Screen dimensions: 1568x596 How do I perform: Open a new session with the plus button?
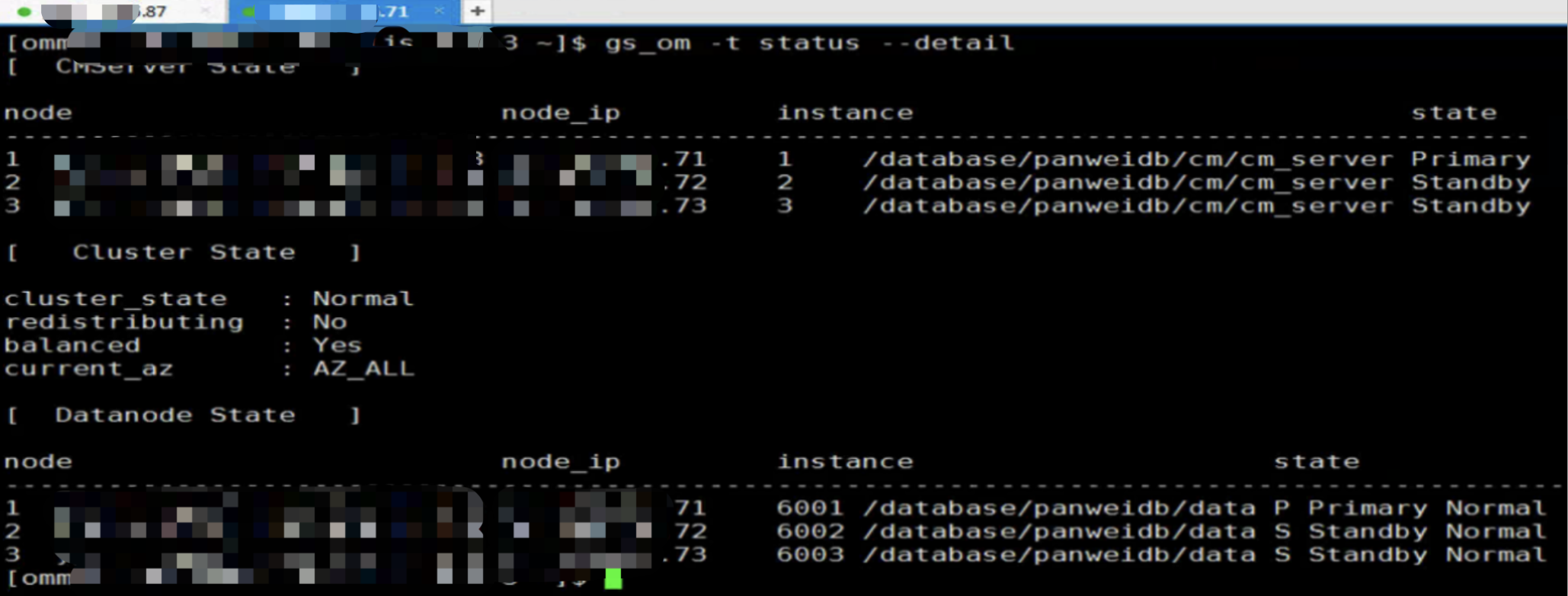tap(477, 11)
